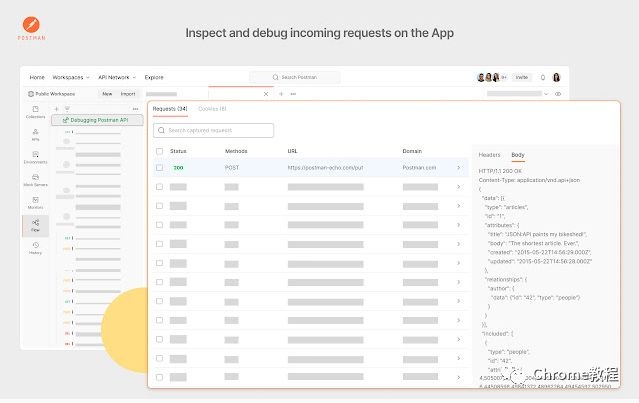Image resolution: width=639 pixels, height=403 pixels.
Task: Select the Flow sidebar icon
Action: (x=35, y=225)
